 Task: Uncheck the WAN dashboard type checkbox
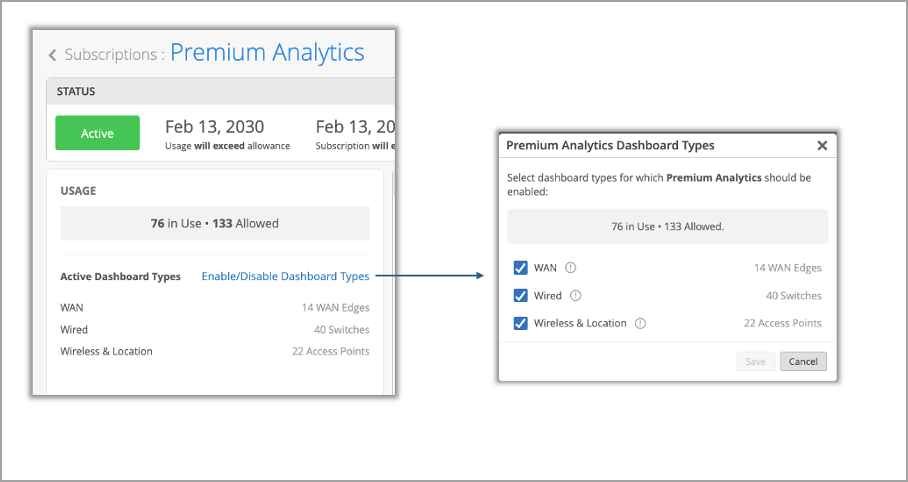(520, 268)
